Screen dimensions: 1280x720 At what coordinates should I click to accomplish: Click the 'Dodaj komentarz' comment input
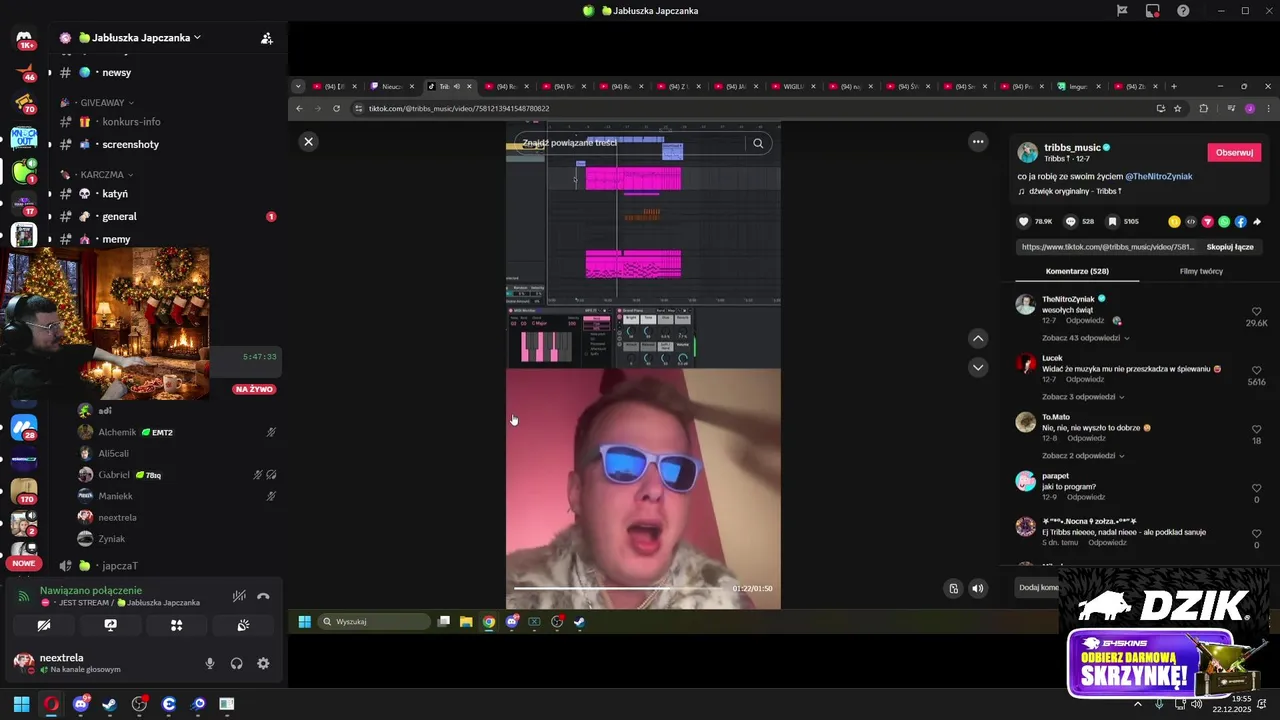click(x=1038, y=588)
